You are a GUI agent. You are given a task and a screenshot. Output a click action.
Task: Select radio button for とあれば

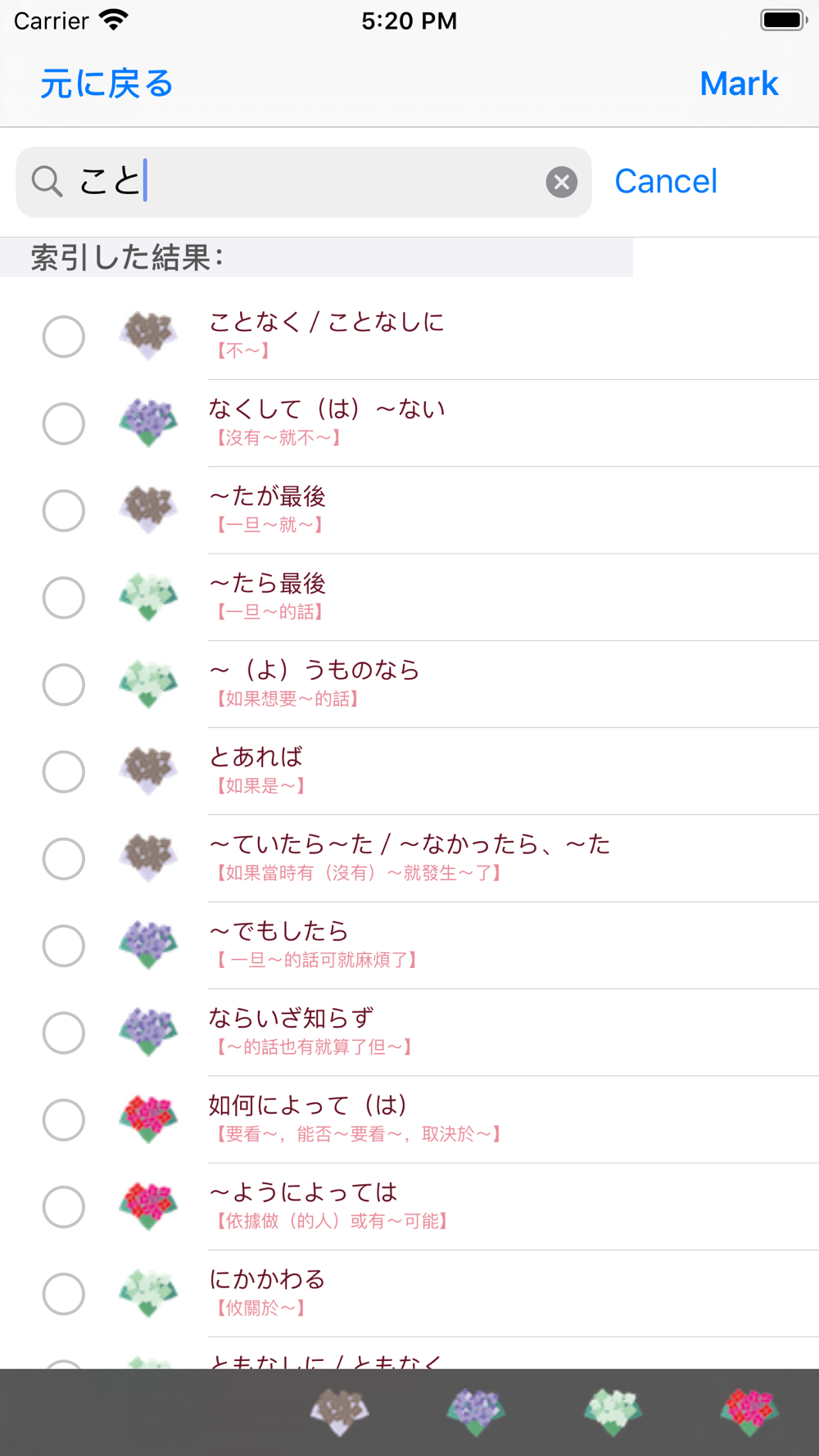click(64, 771)
